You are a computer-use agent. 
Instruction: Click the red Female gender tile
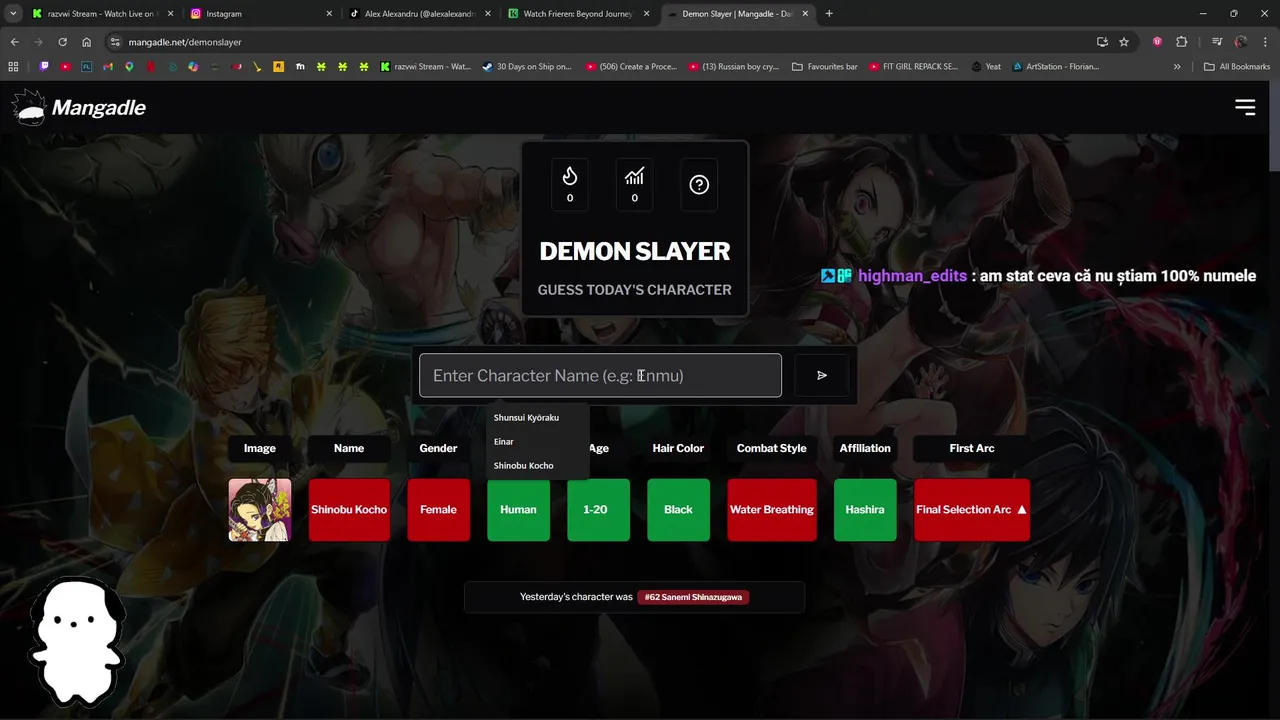(x=438, y=510)
